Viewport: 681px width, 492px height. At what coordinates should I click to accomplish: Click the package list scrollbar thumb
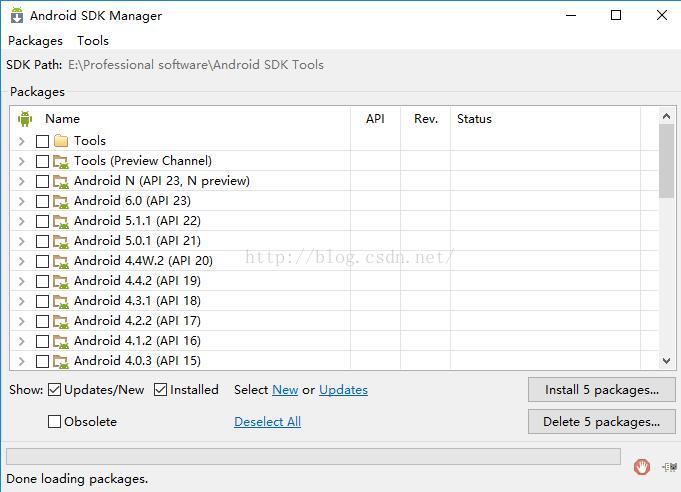(x=666, y=161)
